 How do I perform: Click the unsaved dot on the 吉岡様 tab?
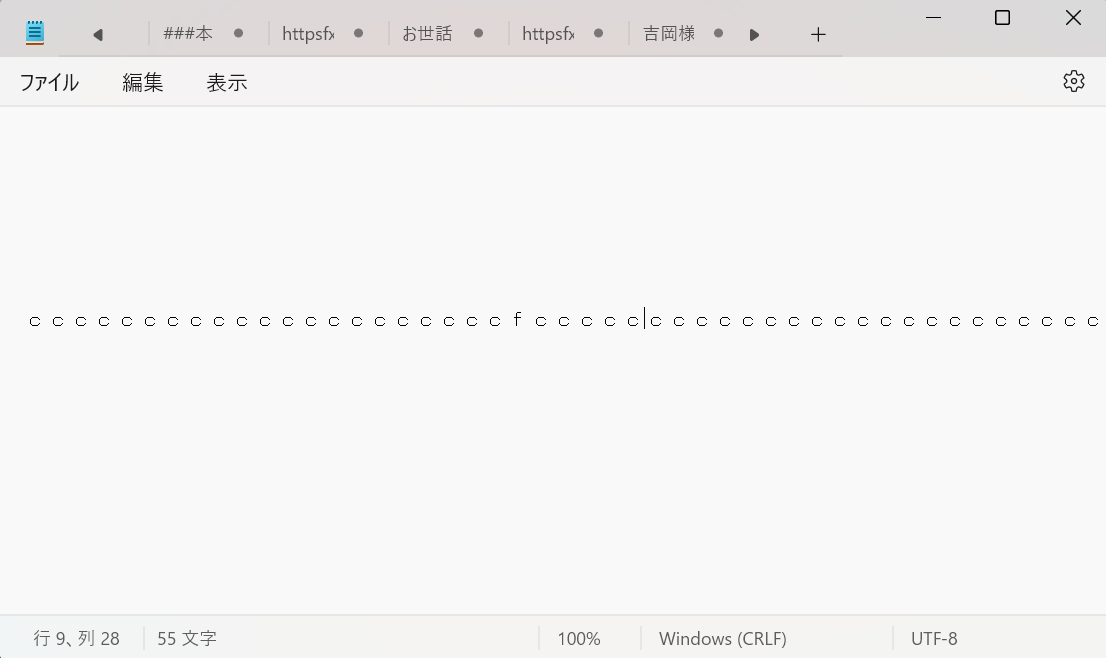pyautogui.click(x=718, y=33)
